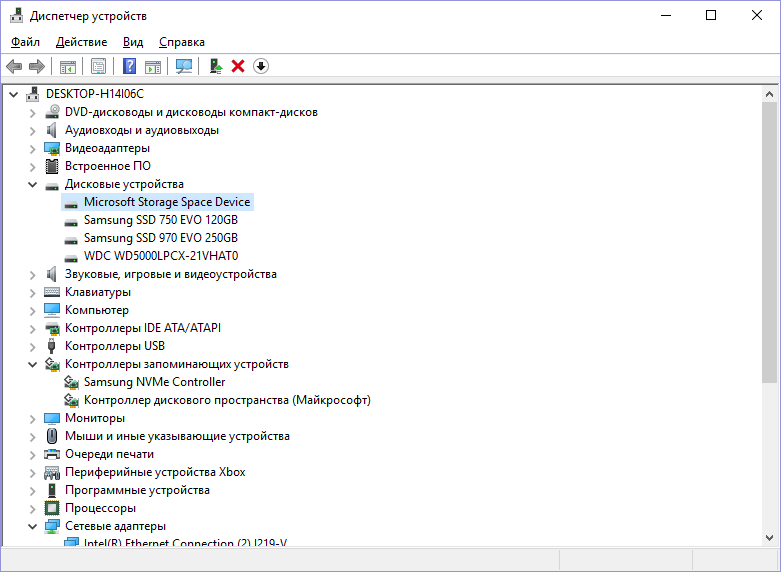
Task: Select Контроллер дискового пространства (Майкрософт)
Action: pos(227,400)
